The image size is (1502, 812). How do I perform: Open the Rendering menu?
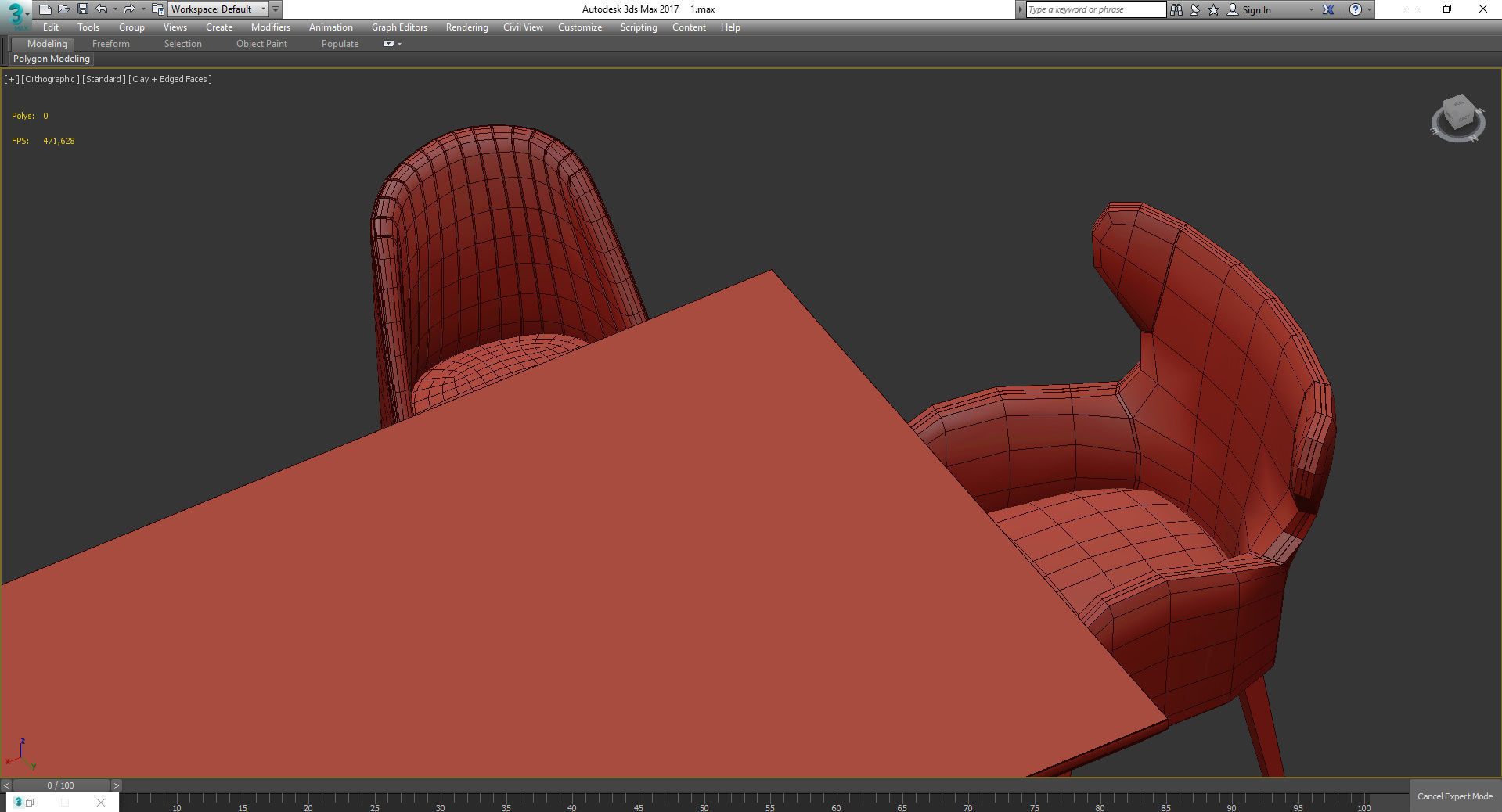coord(467,27)
